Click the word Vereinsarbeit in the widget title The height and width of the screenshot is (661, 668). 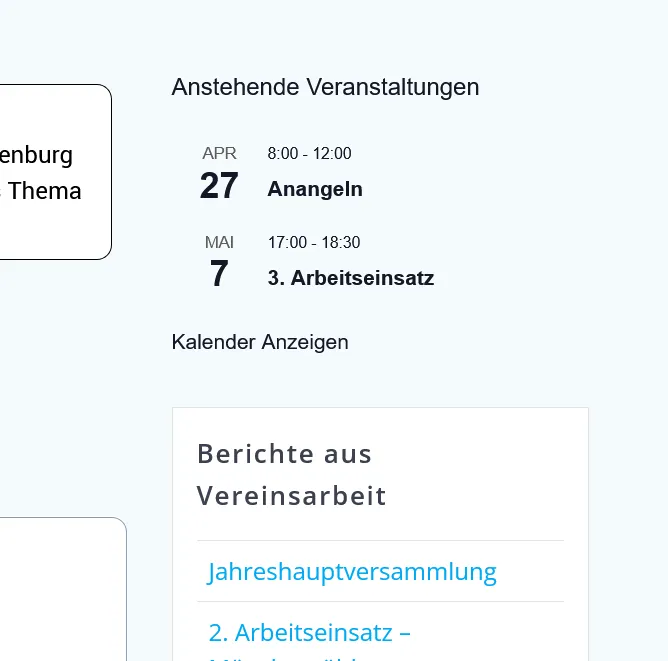point(291,496)
